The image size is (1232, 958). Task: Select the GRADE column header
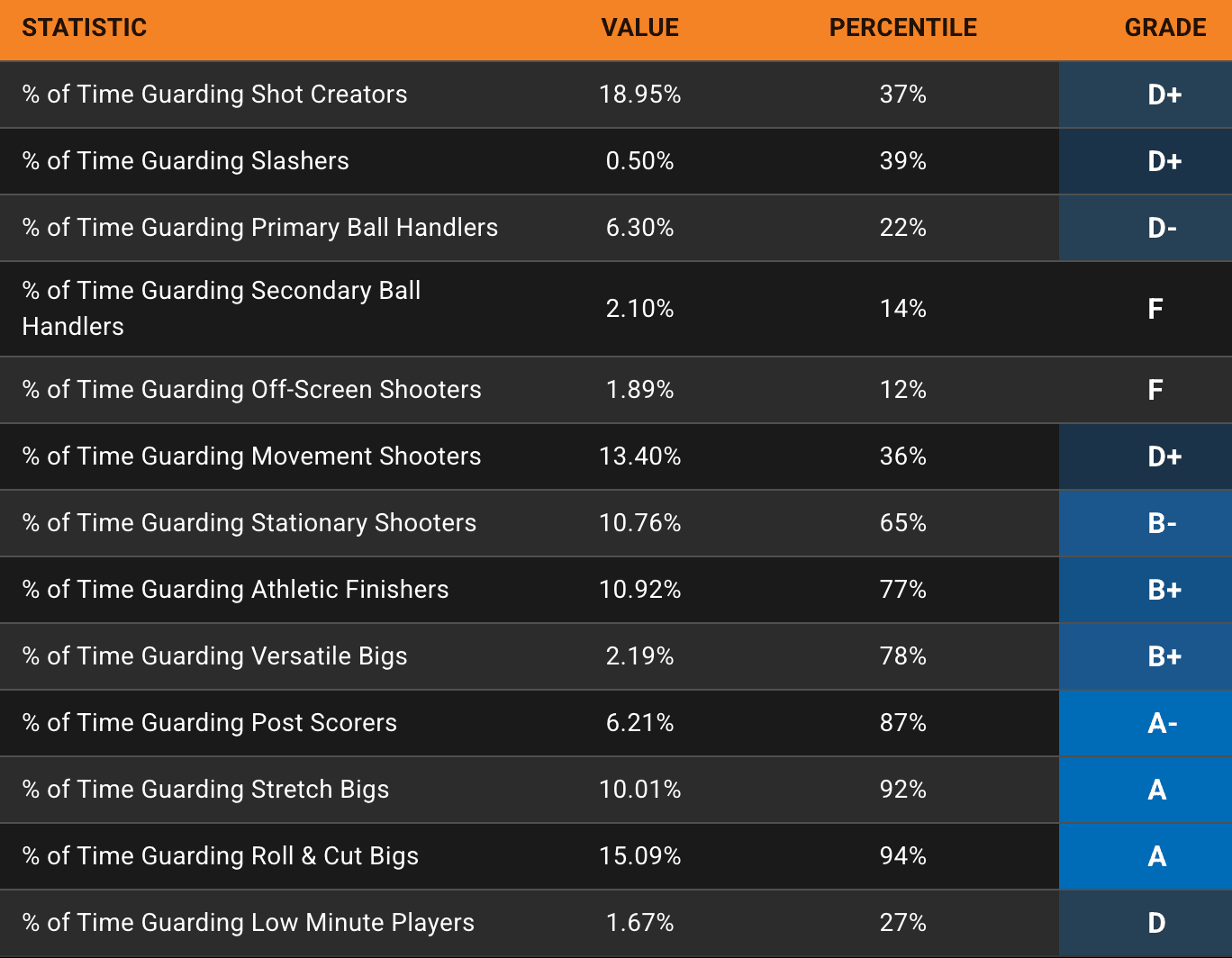pos(1164,28)
